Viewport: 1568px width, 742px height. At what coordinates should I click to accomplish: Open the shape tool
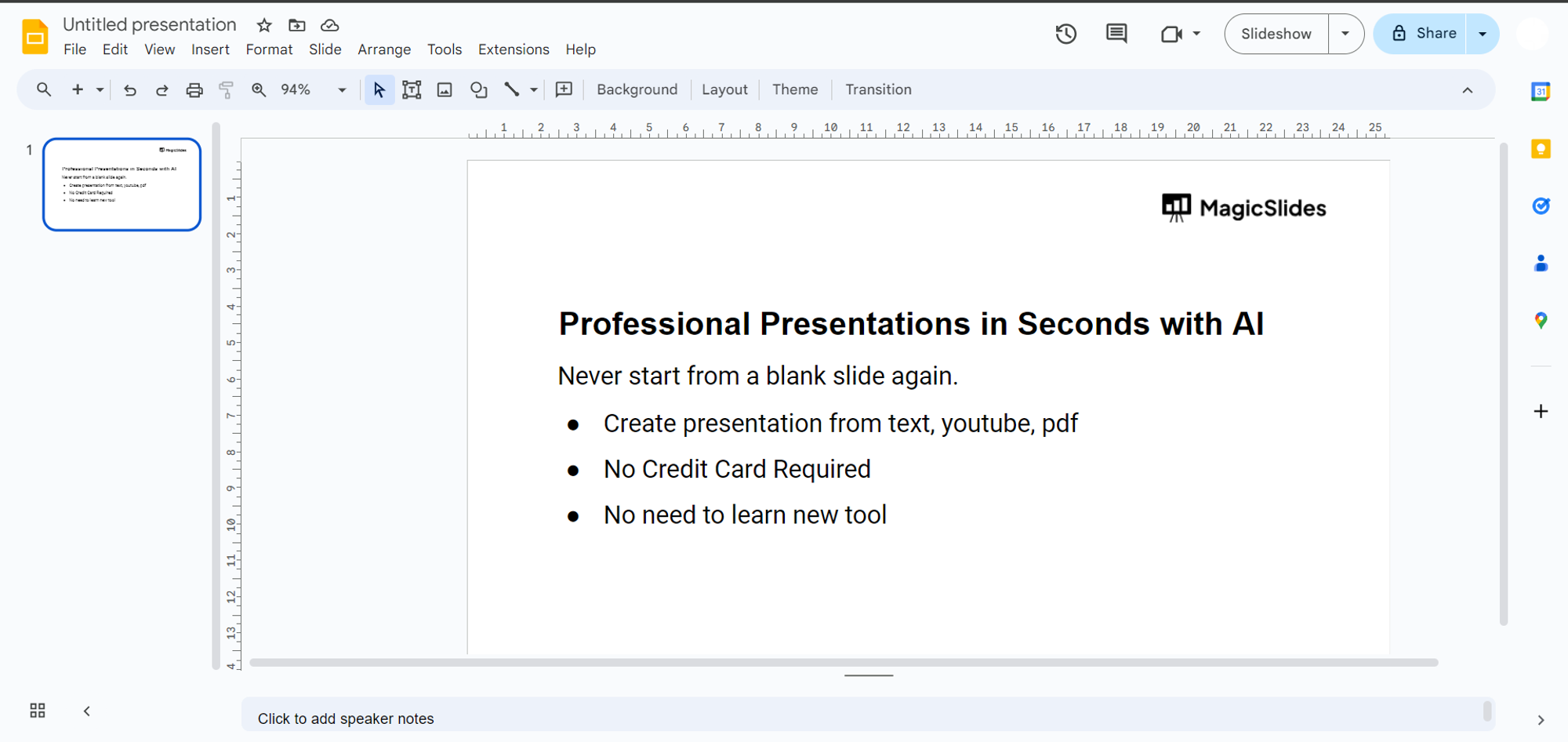478,89
